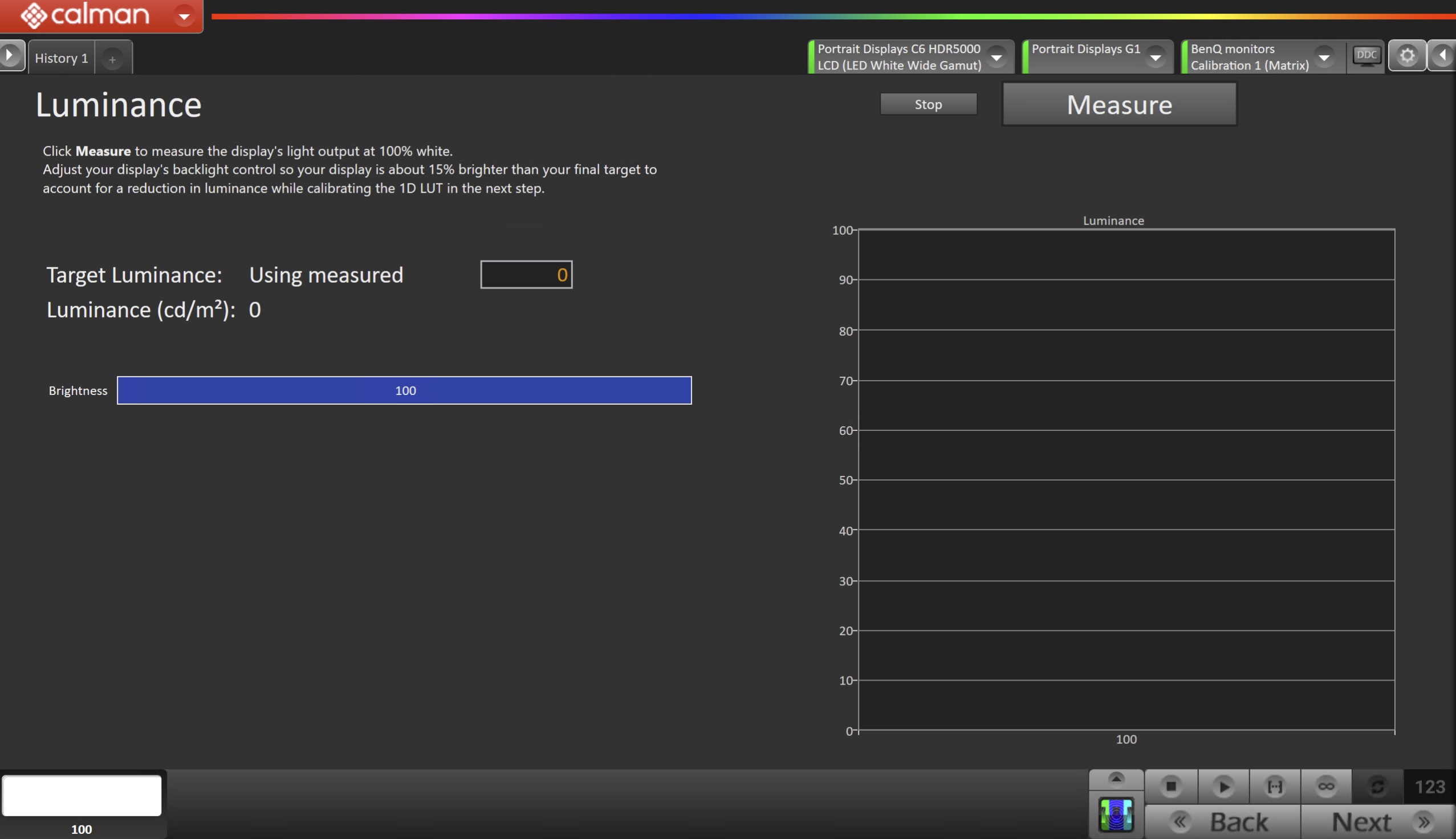Click the play read-series icon
The height and width of the screenshot is (839, 1456).
(1223, 787)
